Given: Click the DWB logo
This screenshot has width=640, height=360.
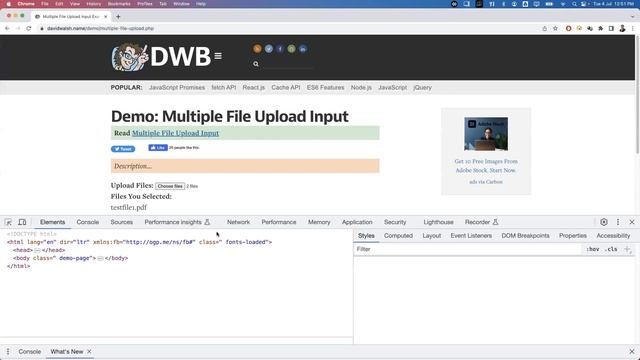Looking at the screenshot, I should (161, 57).
